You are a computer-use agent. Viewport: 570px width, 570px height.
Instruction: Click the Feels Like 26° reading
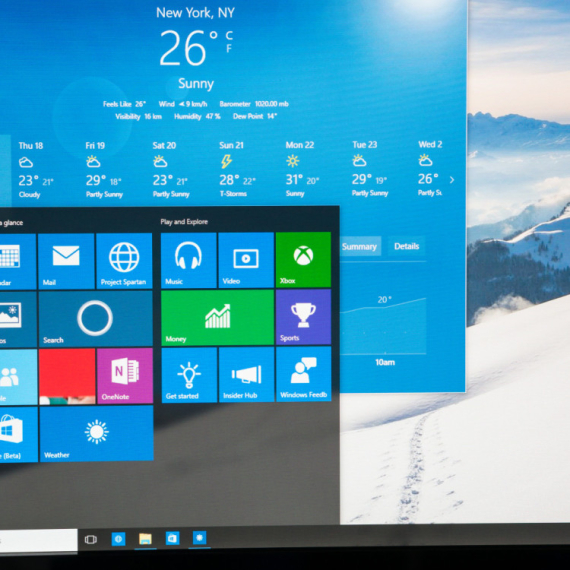click(124, 104)
